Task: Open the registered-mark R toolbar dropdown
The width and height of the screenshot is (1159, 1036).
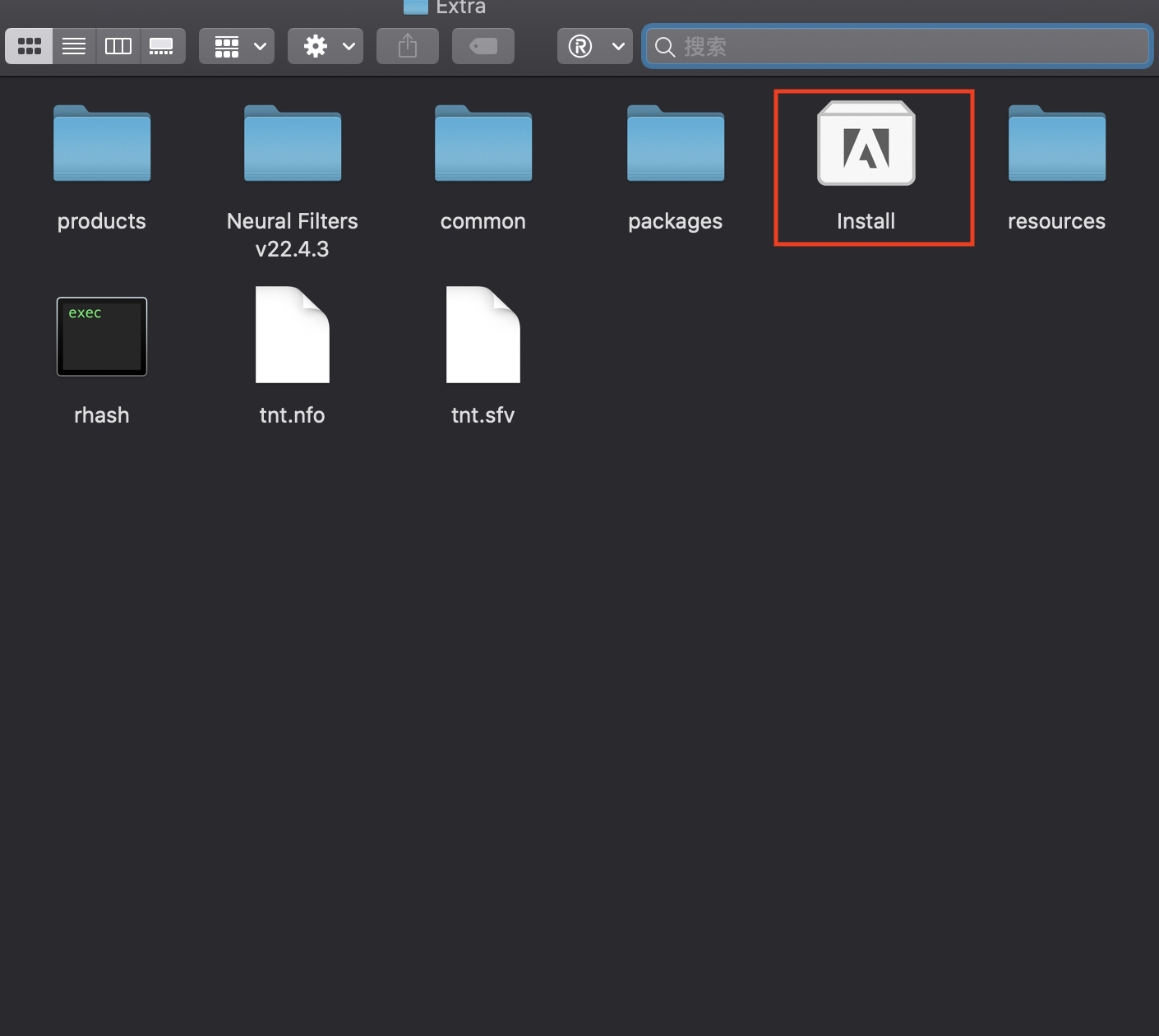Action: [595, 46]
